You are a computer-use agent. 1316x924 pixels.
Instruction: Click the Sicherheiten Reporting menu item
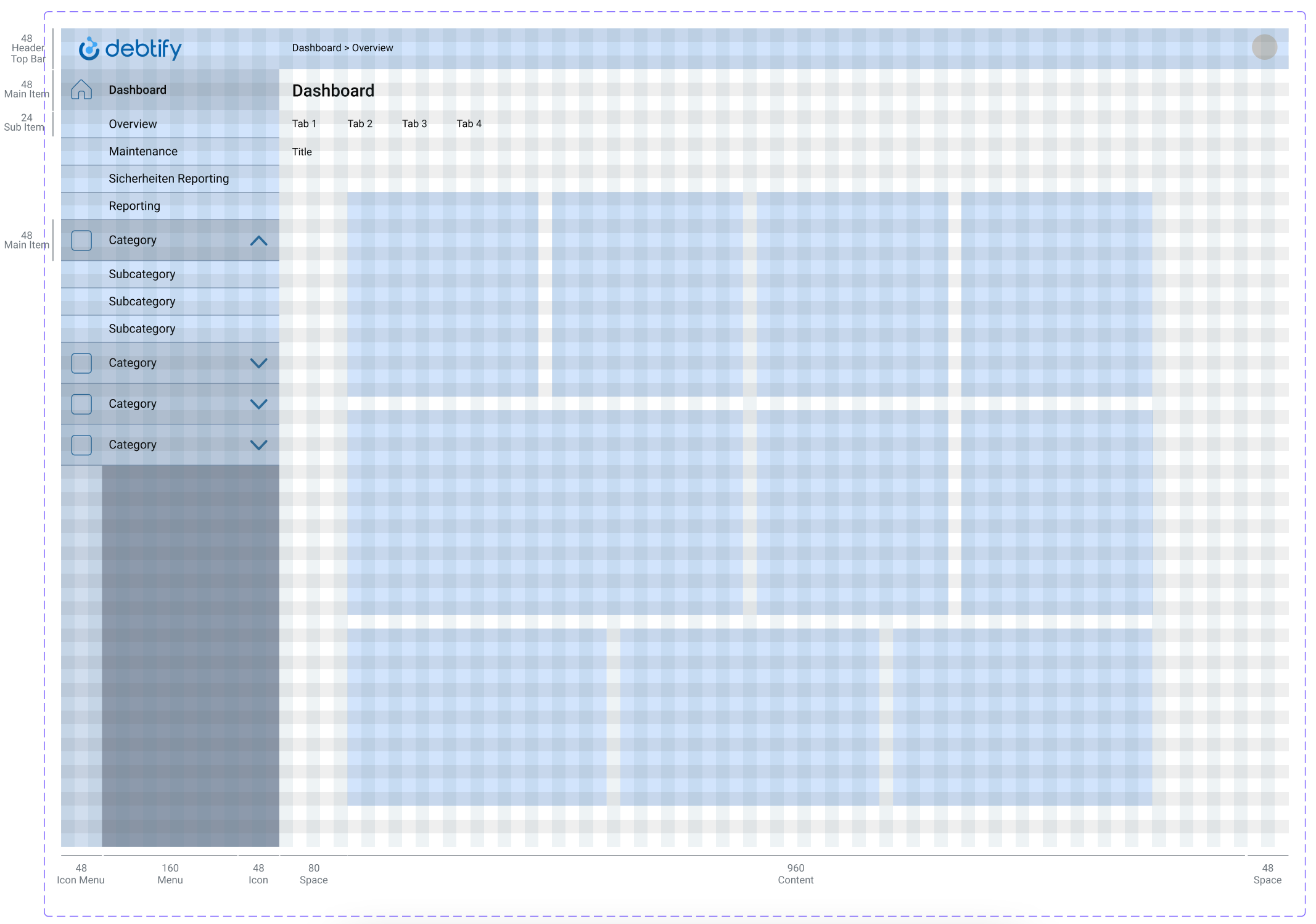170,178
